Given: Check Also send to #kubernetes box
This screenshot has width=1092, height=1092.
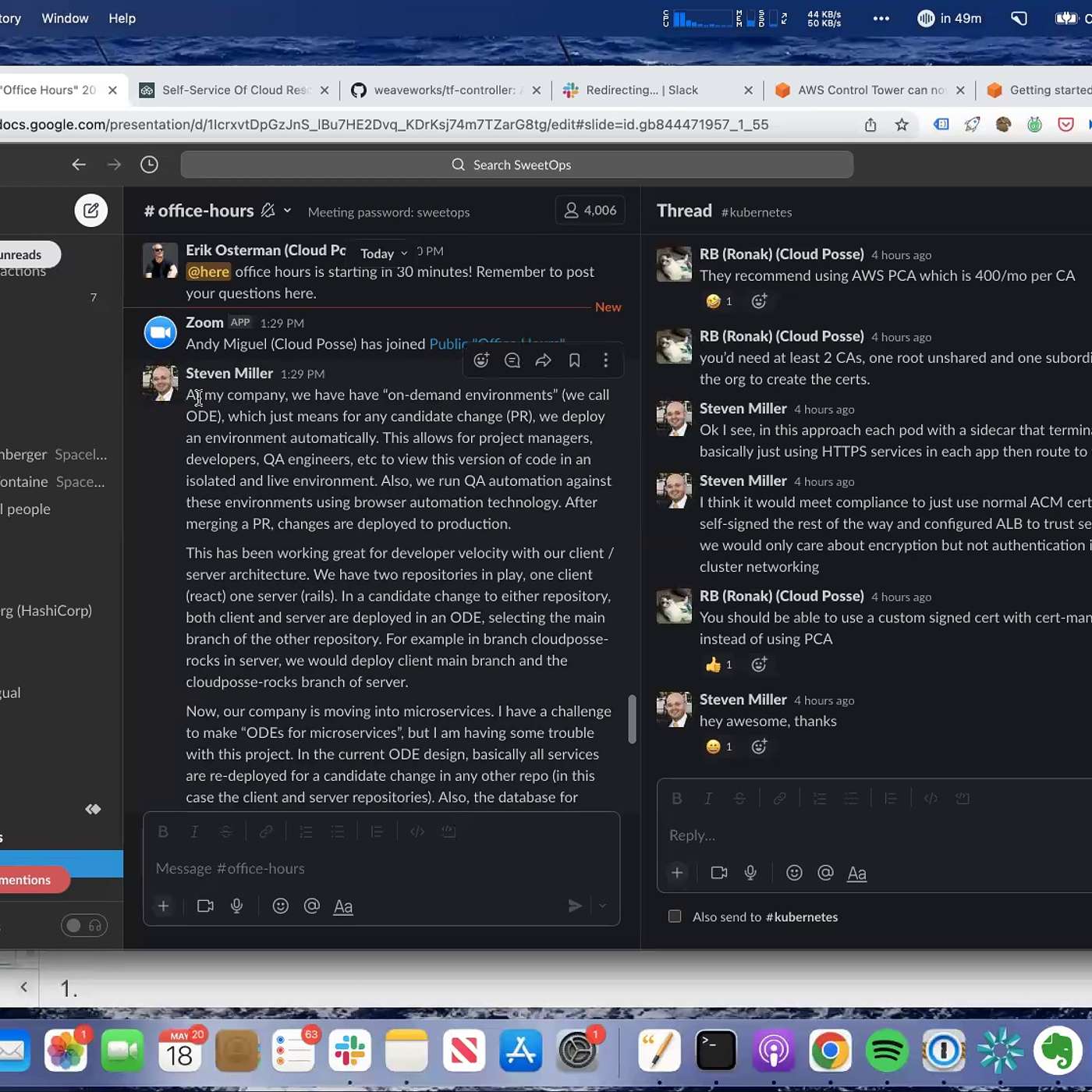Looking at the screenshot, I should [675, 916].
